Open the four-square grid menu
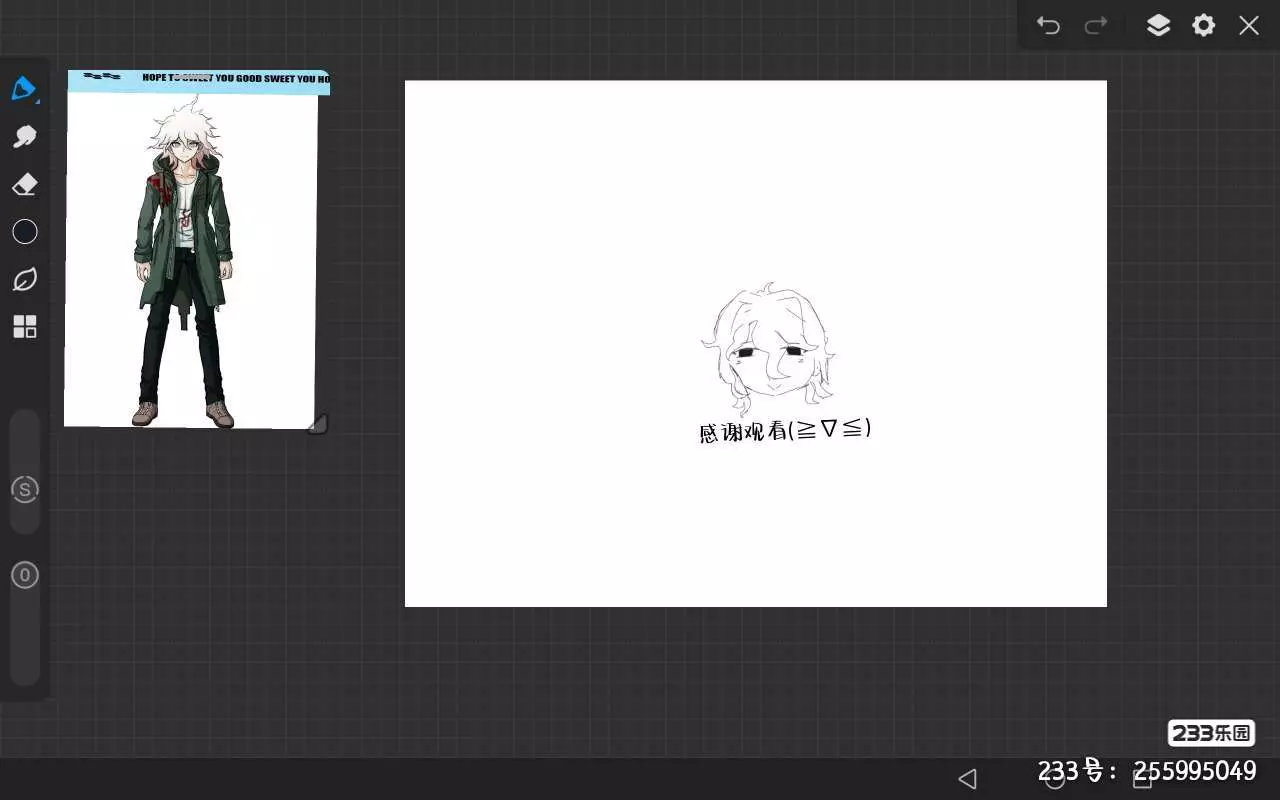The image size is (1280, 800). (x=24, y=327)
